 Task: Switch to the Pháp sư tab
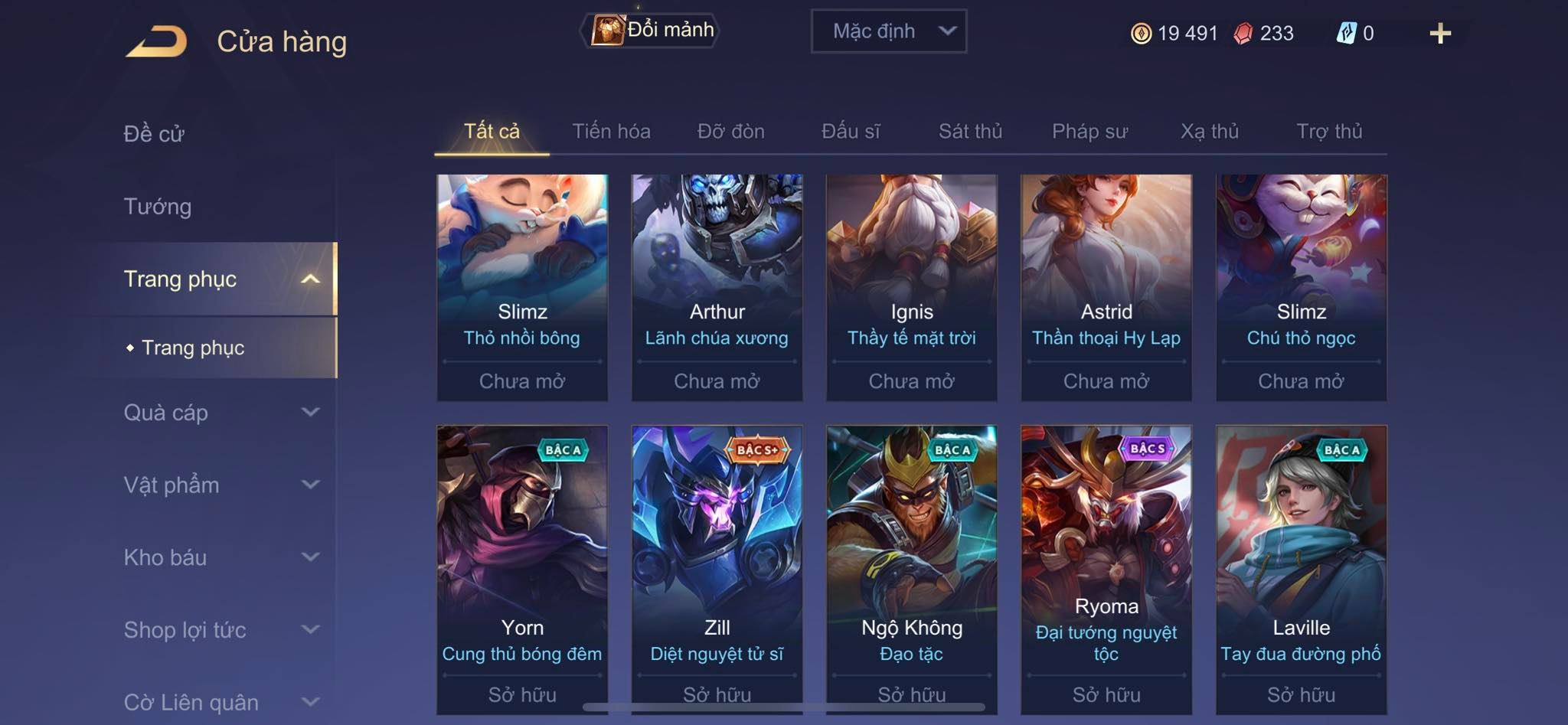coord(1089,132)
